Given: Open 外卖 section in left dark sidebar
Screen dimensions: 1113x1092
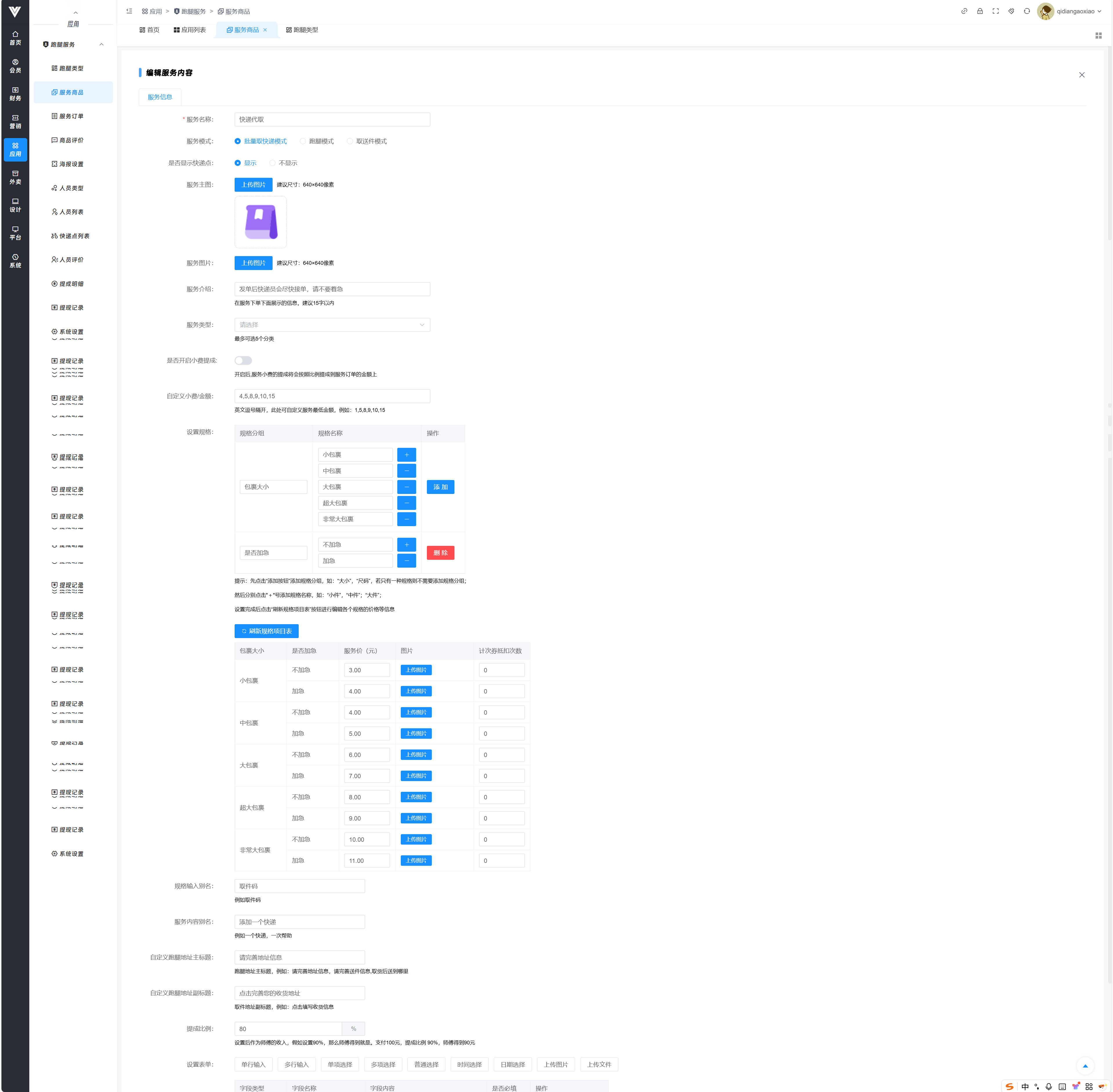Looking at the screenshot, I should point(15,178).
